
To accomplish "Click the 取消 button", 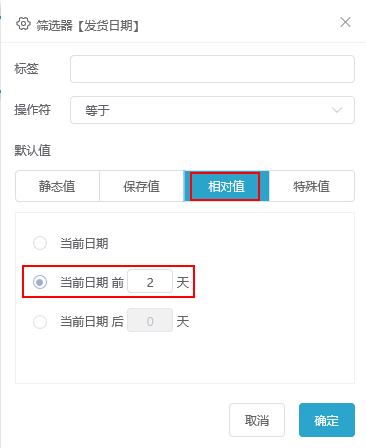I will click(257, 420).
